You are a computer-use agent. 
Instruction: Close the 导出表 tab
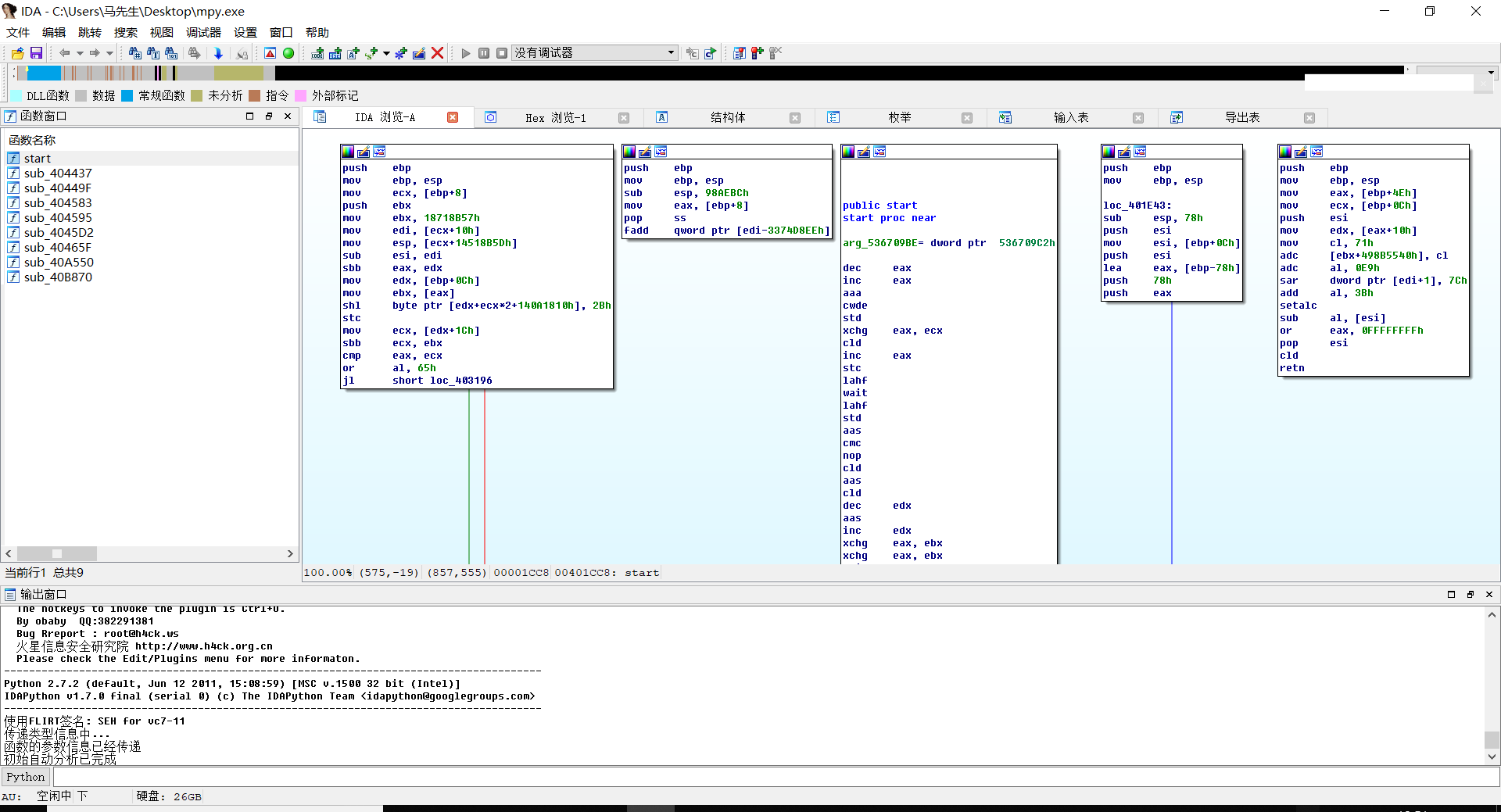1309,118
